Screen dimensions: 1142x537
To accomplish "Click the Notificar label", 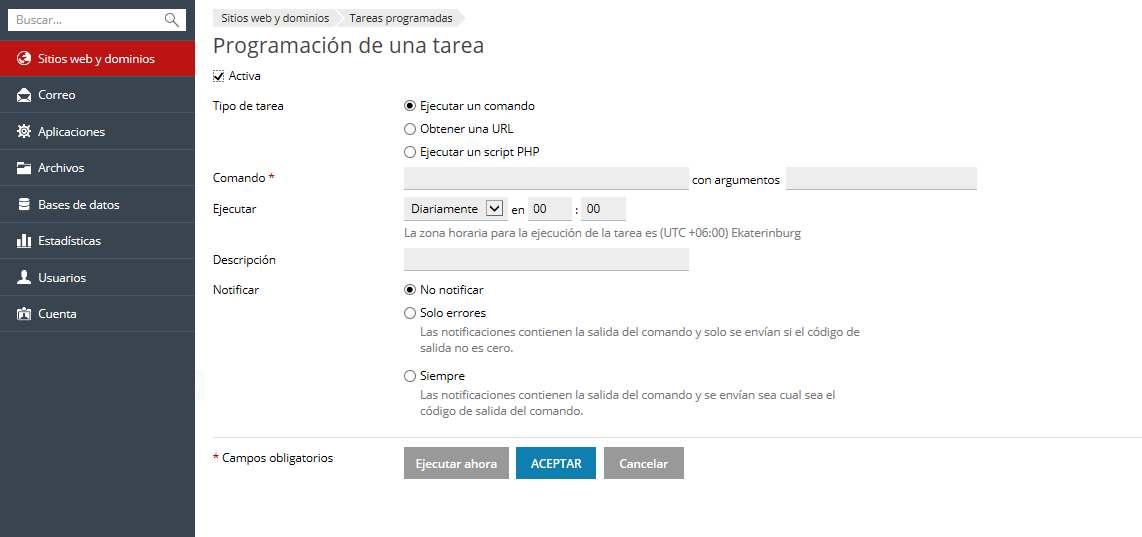I will coord(236,290).
